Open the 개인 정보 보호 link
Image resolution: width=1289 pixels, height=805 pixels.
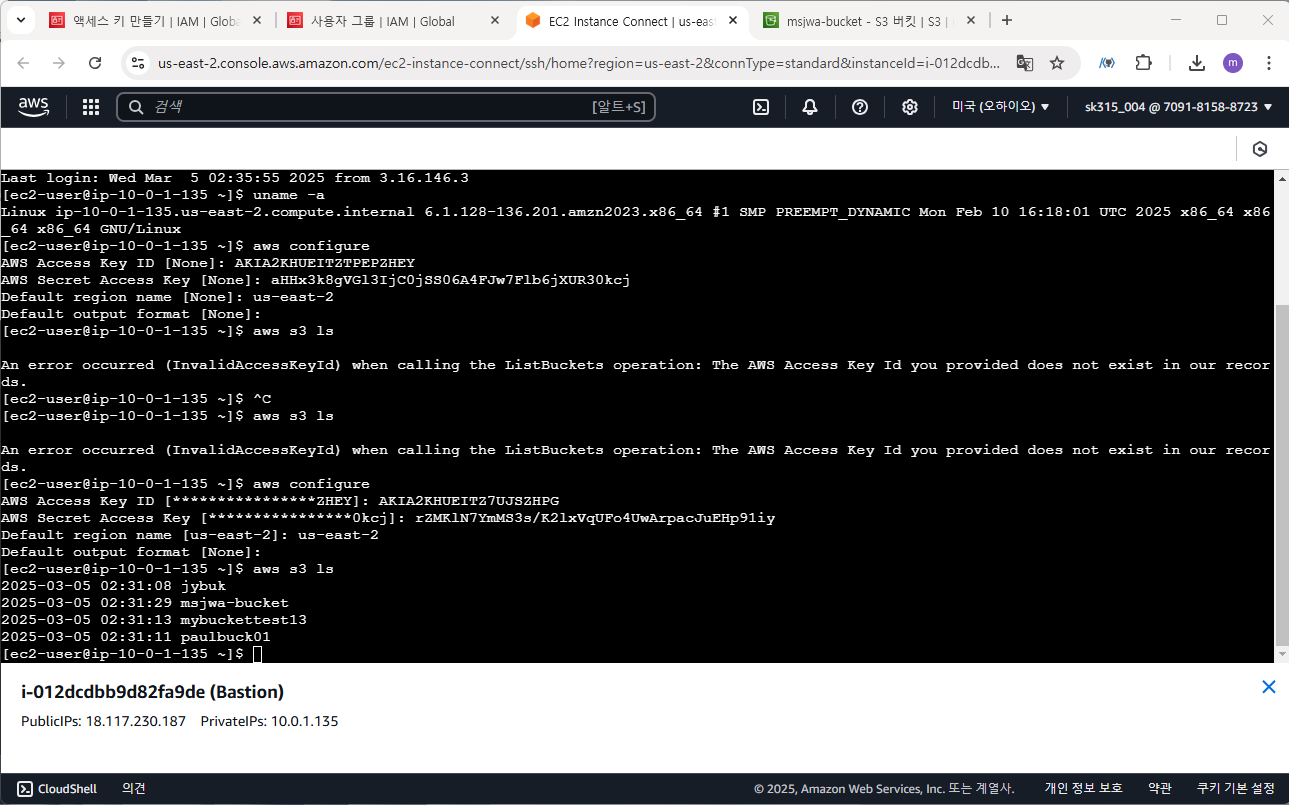point(1084,789)
